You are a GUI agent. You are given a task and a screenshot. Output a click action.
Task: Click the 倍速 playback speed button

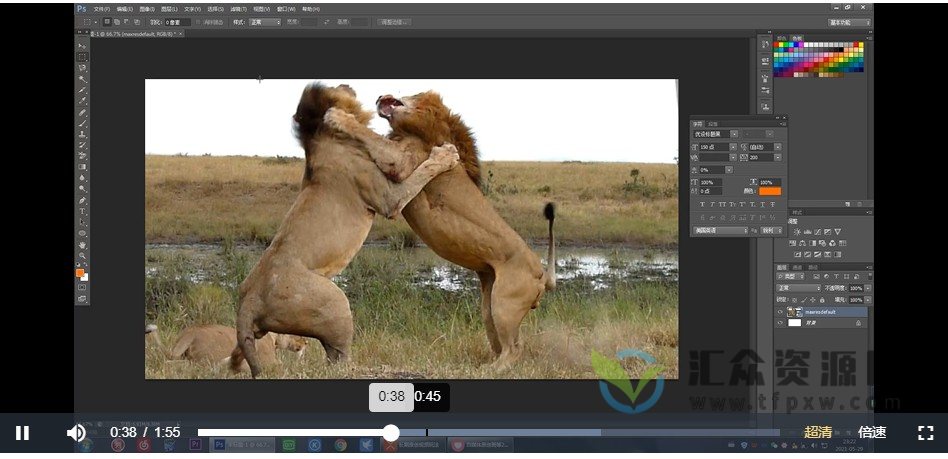872,433
